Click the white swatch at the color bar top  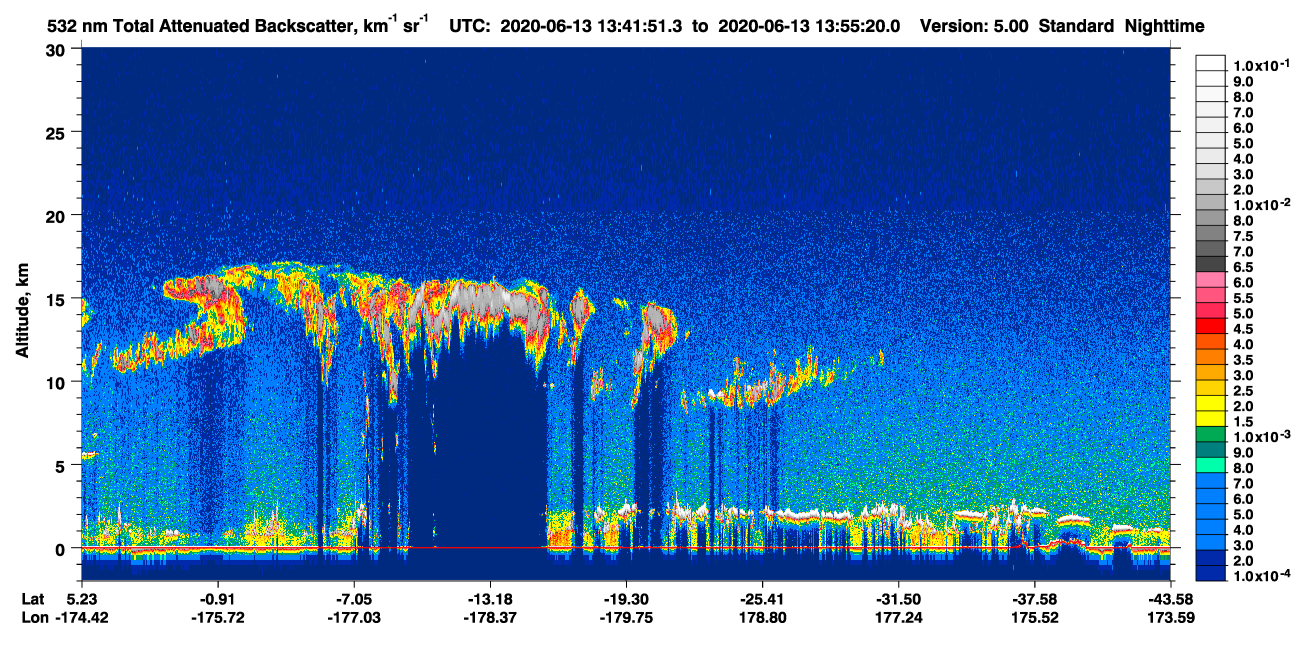click(1210, 62)
